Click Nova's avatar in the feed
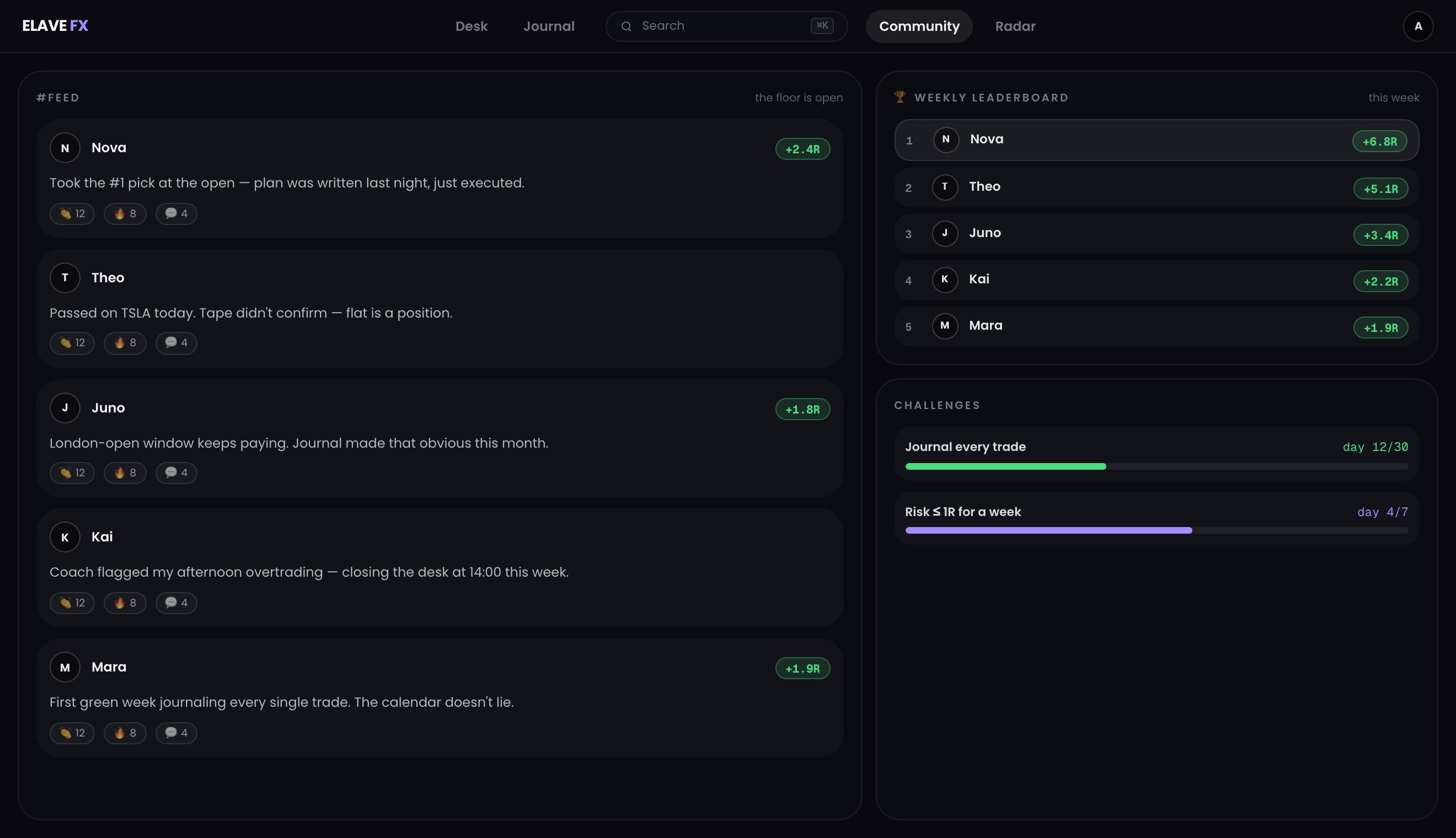Viewport: 1456px width, 838px height. tap(65, 148)
